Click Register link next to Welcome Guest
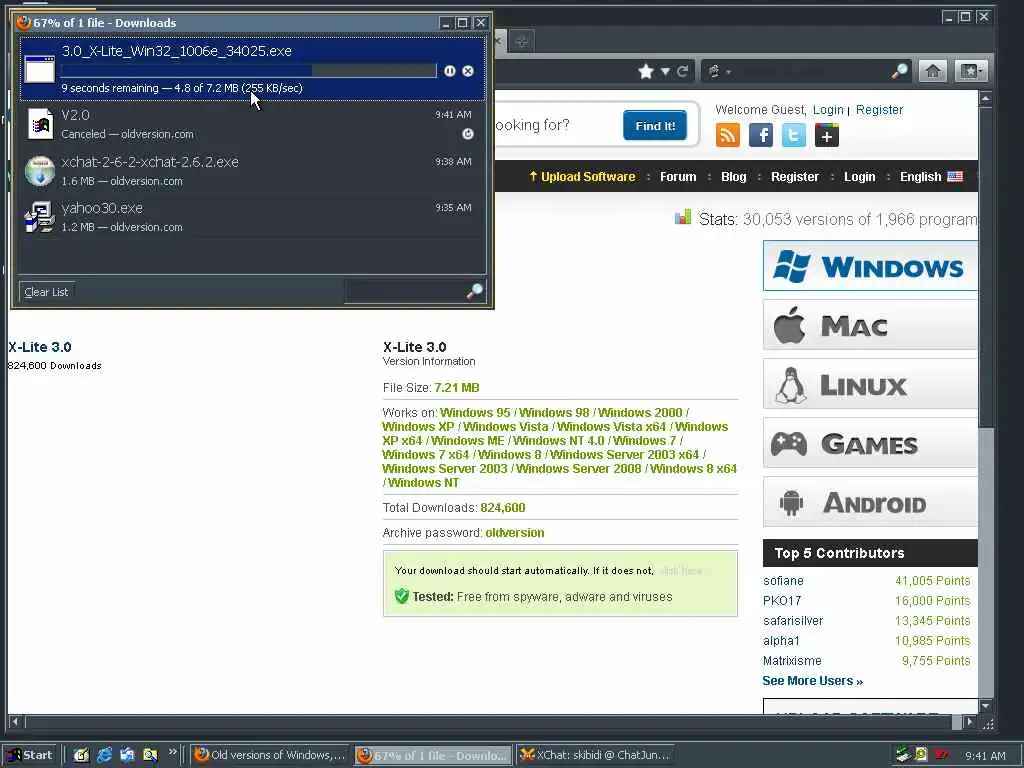Viewport: 1024px width, 768px height. click(880, 110)
